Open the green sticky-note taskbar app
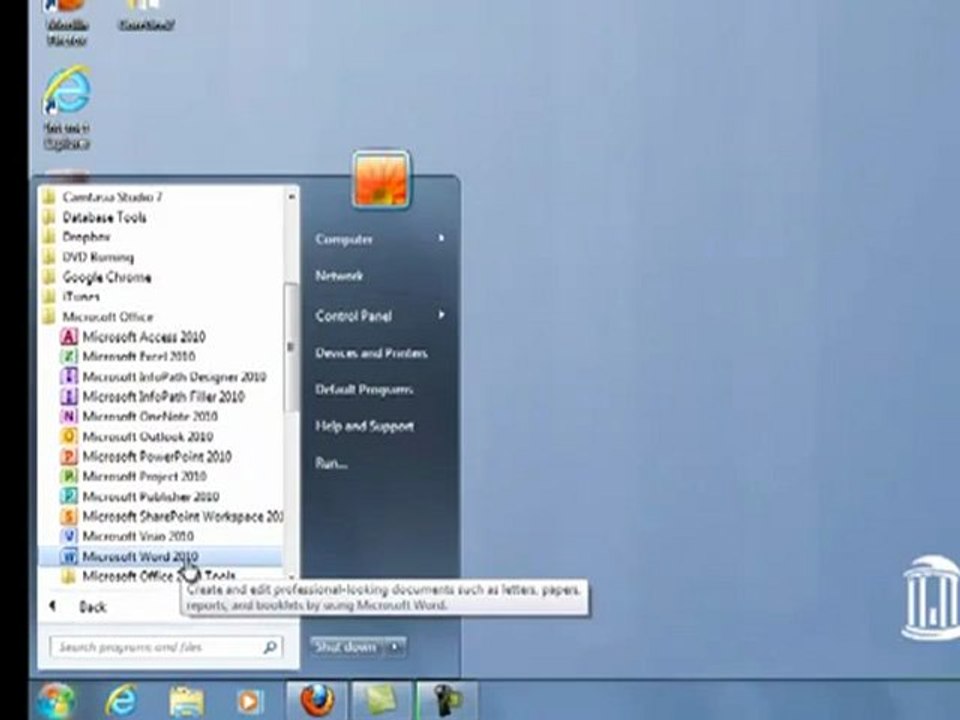This screenshot has height=720, width=960. pyautogui.click(x=381, y=701)
